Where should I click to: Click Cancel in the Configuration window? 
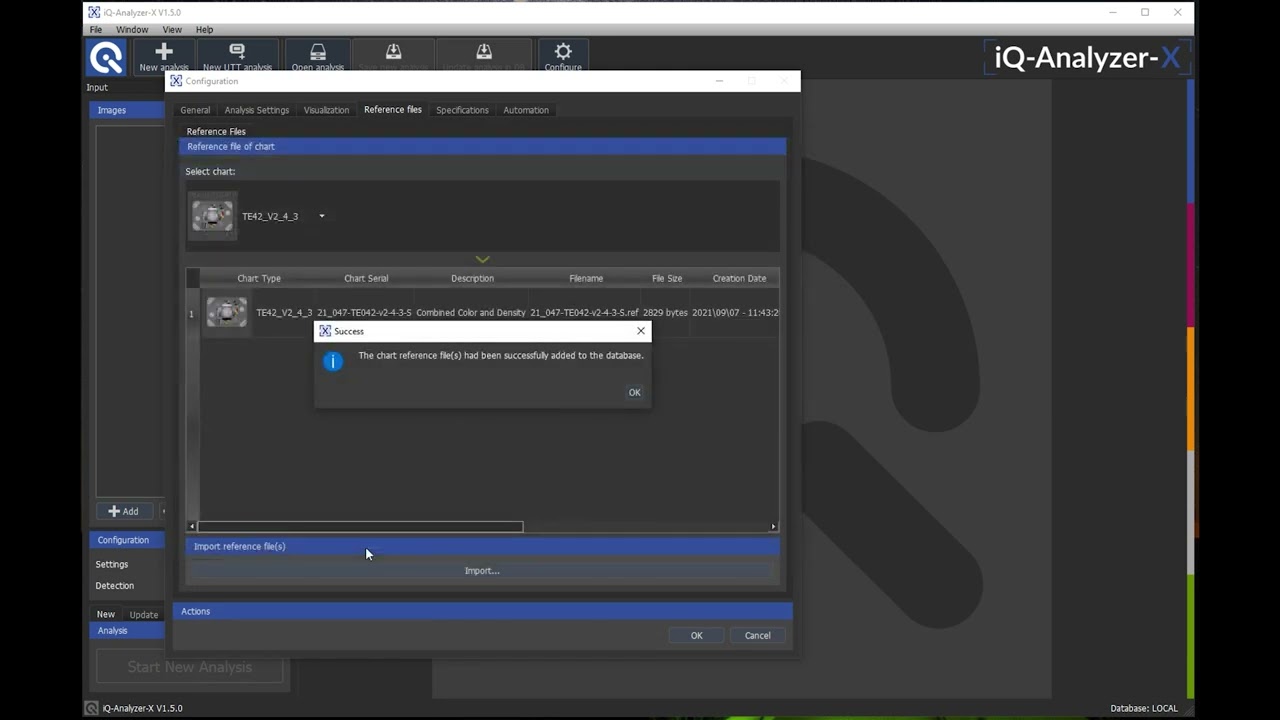pyautogui.click(x=757, y=635)
